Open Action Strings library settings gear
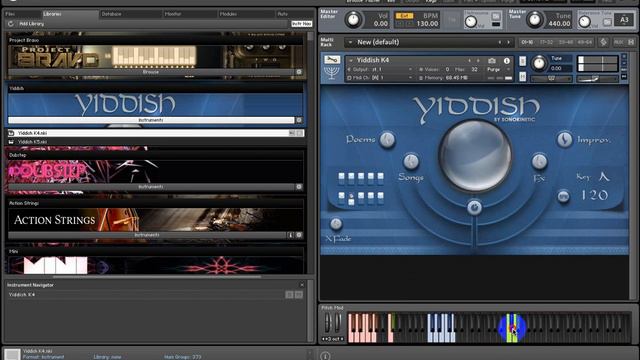 click(299, 235)
